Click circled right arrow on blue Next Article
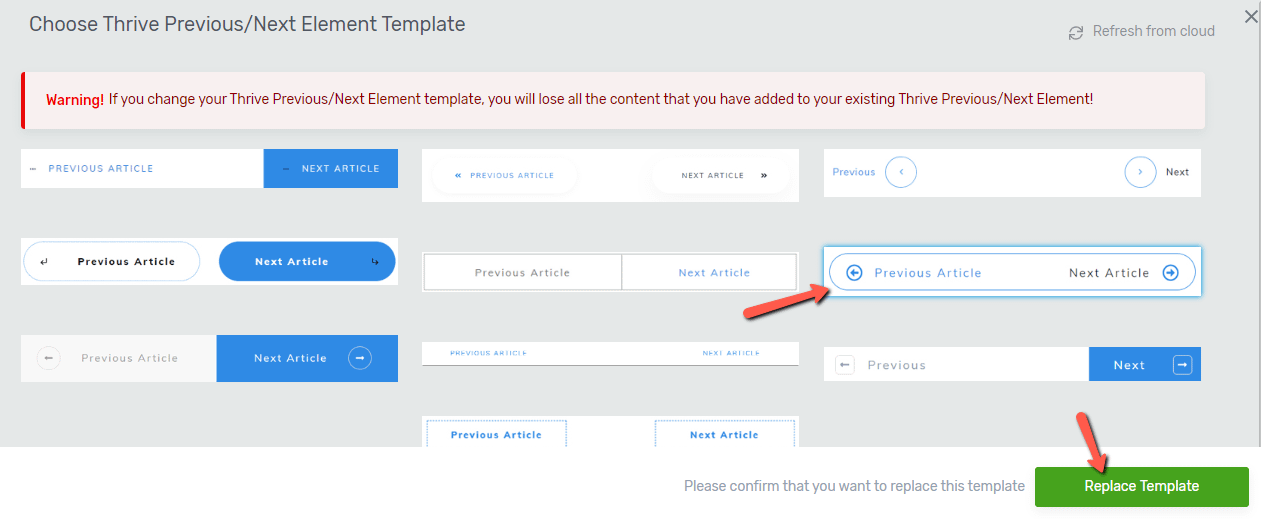 pos(360,358)
